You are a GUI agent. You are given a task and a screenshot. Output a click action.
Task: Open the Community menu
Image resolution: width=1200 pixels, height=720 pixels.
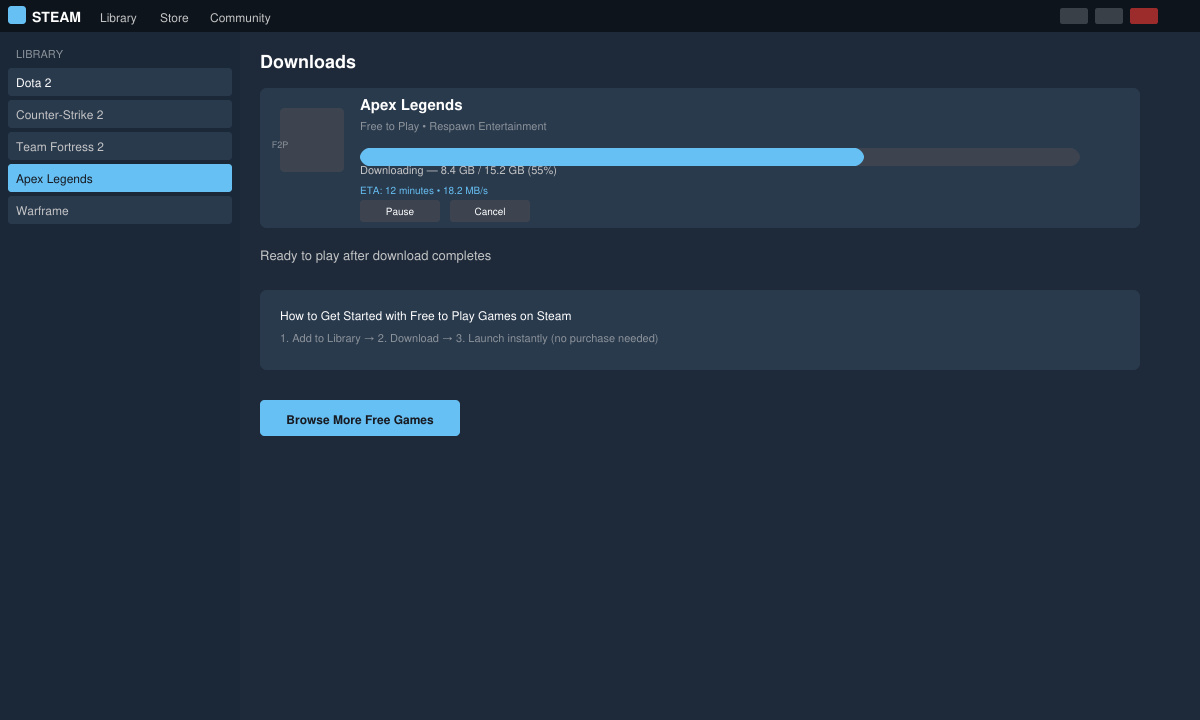click(x=240, y=18)
